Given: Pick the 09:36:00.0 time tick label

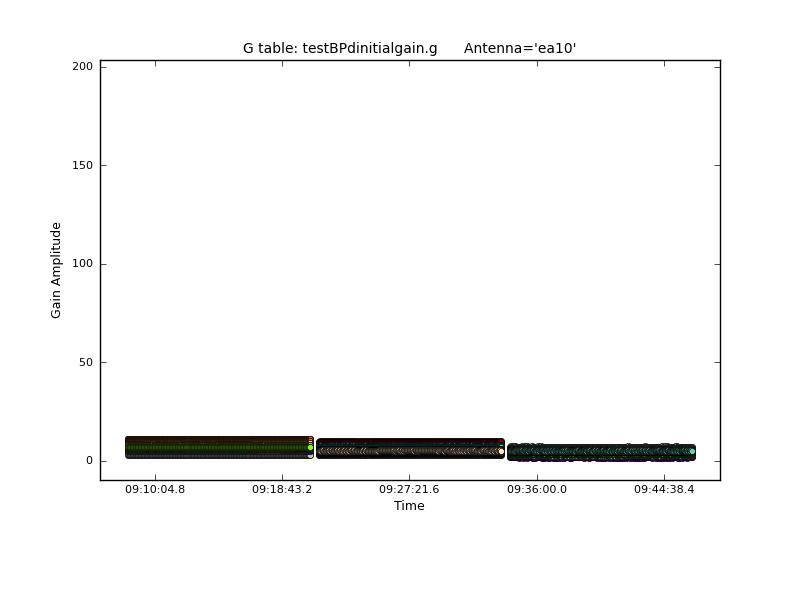Looking at the screenshot, I should point(536,489).
